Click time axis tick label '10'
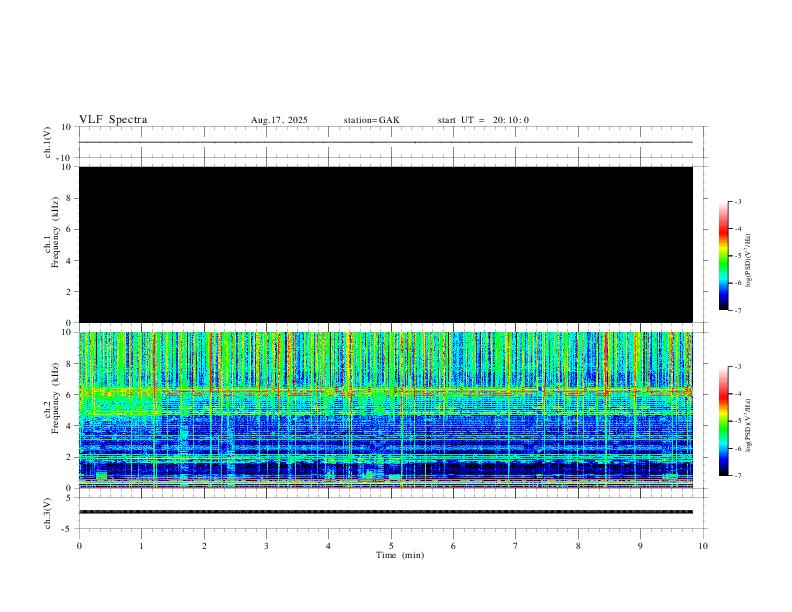The width and height of the screenshot is (792, 612). point(703,546)
